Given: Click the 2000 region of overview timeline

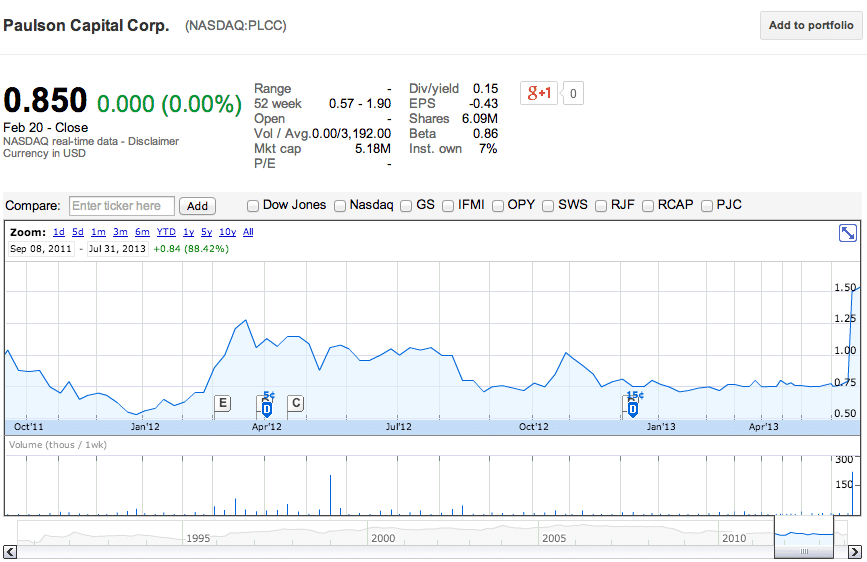Looking at the screenshot, I should click(x=383, y=538).
